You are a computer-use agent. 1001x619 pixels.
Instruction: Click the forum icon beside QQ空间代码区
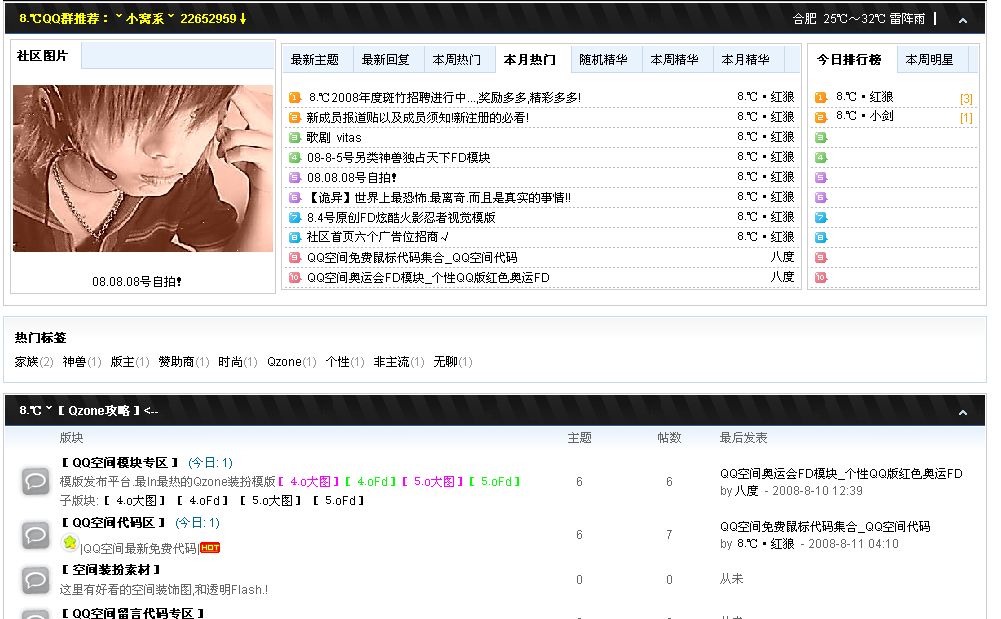[36, 535]
